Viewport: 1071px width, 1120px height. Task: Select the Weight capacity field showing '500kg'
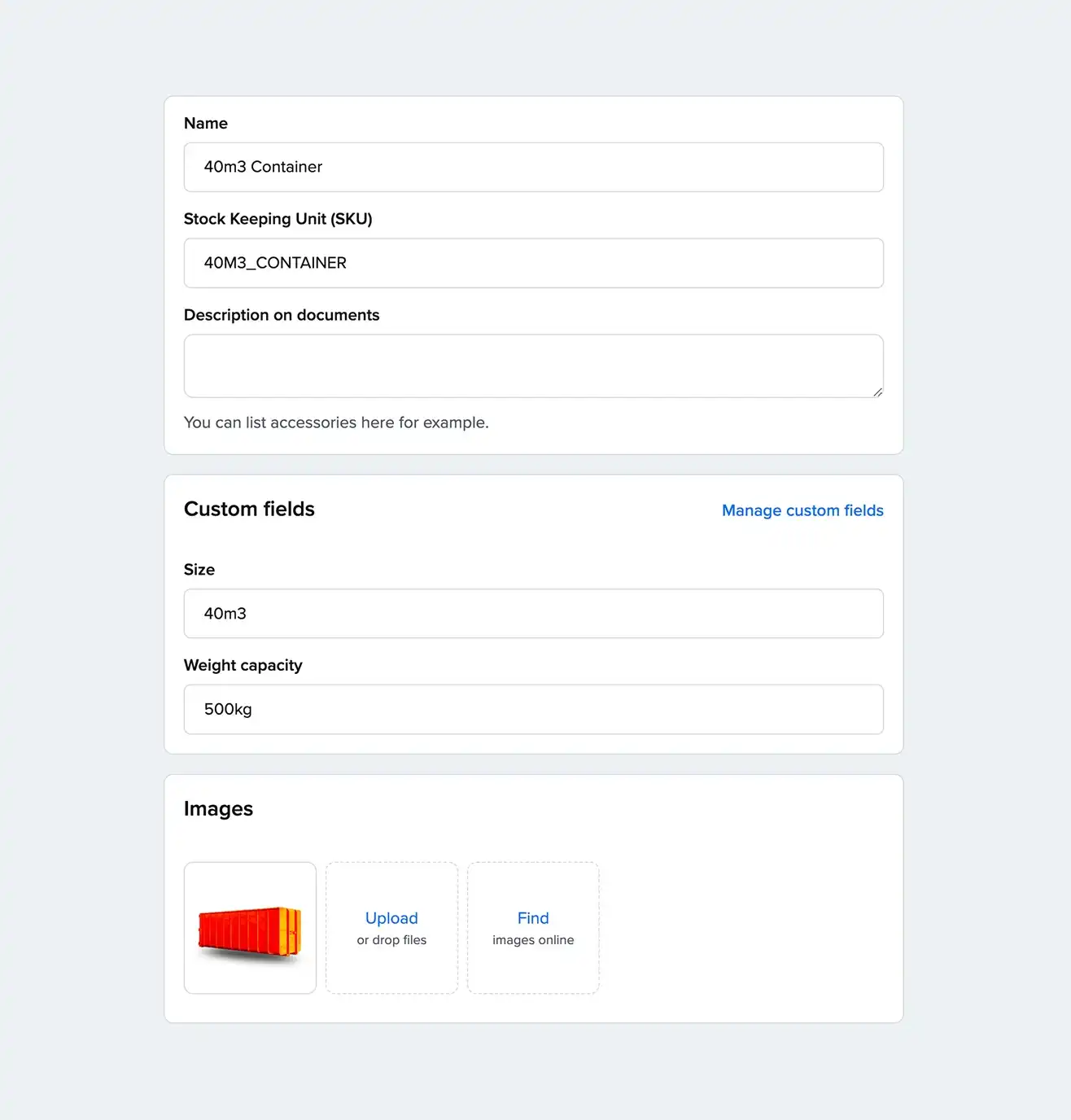(533, 709)
